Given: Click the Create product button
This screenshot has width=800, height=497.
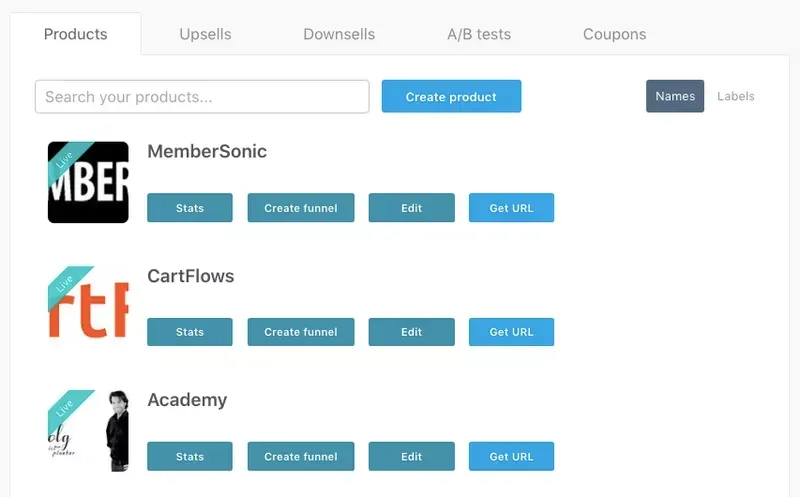Looking at the screenshot, I should [x=452, y=96].
